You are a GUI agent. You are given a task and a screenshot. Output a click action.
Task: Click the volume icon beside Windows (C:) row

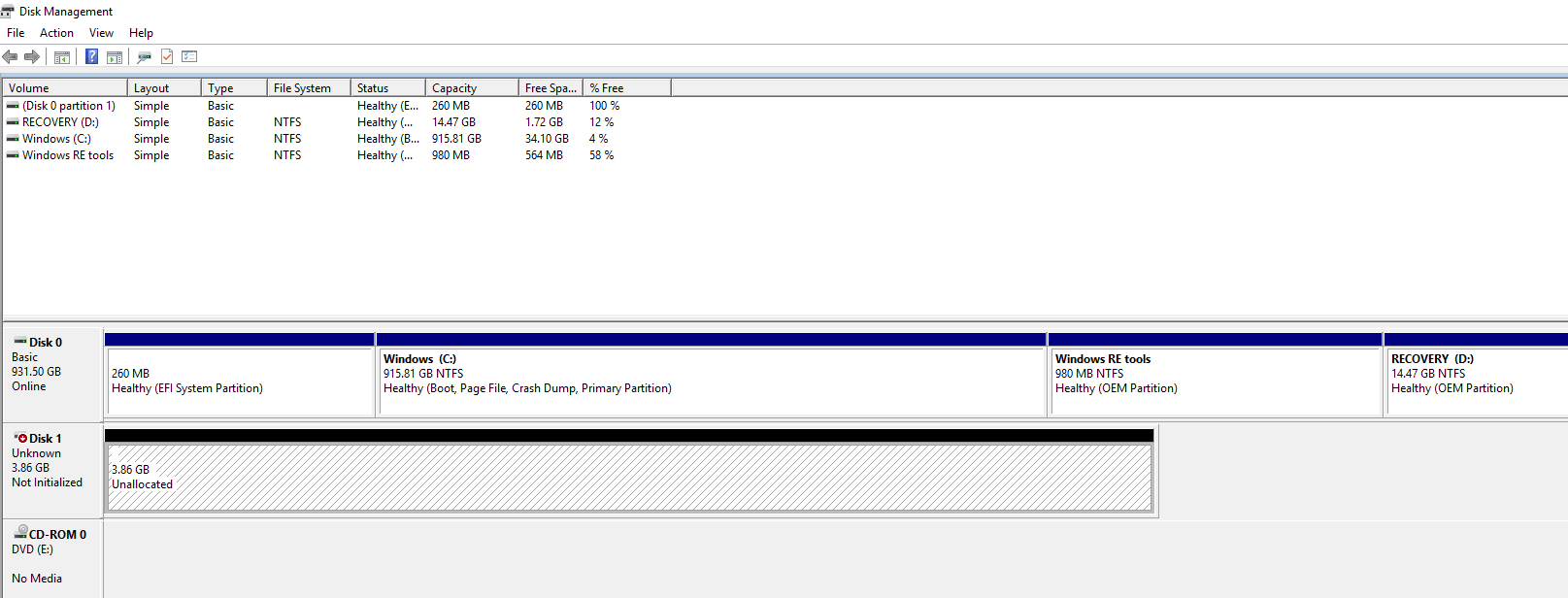[x=13, y=139]
